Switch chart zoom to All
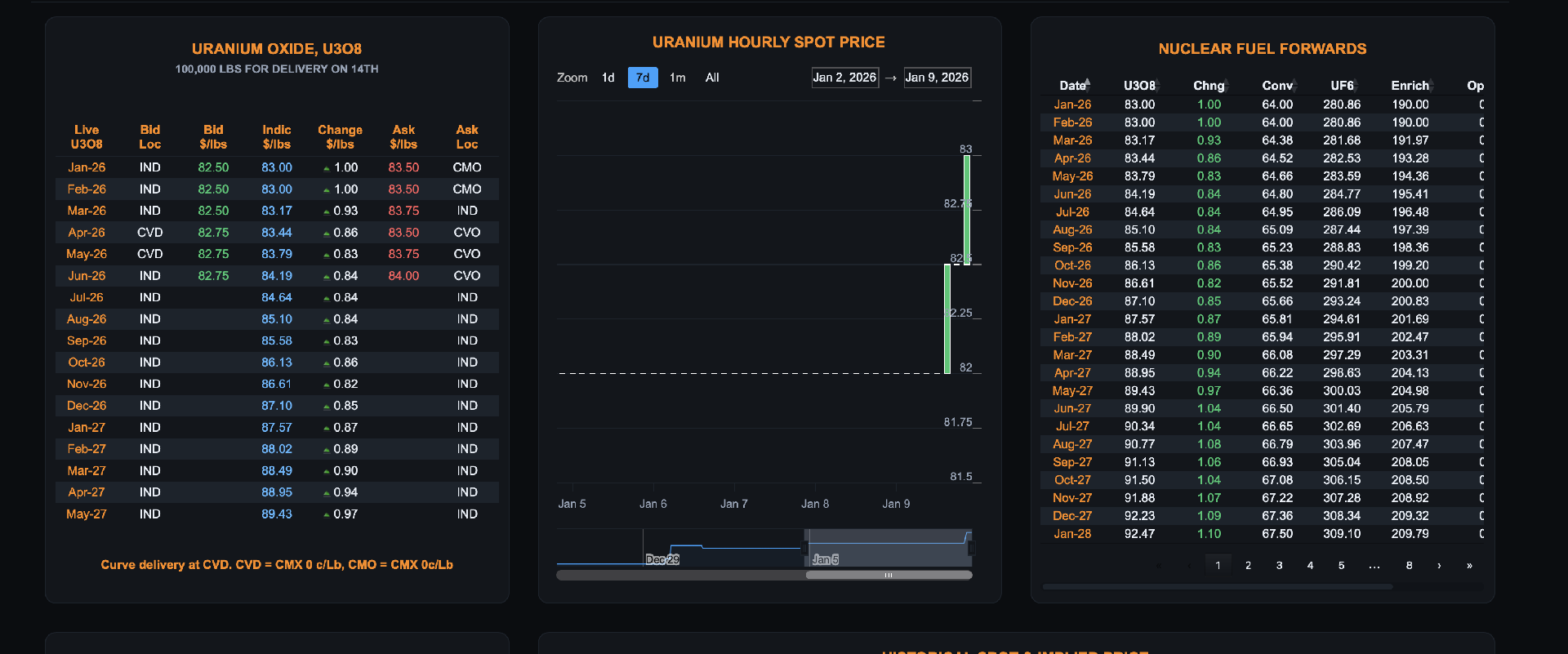This screenshot has height=654, width=1568. coord(712,78)
